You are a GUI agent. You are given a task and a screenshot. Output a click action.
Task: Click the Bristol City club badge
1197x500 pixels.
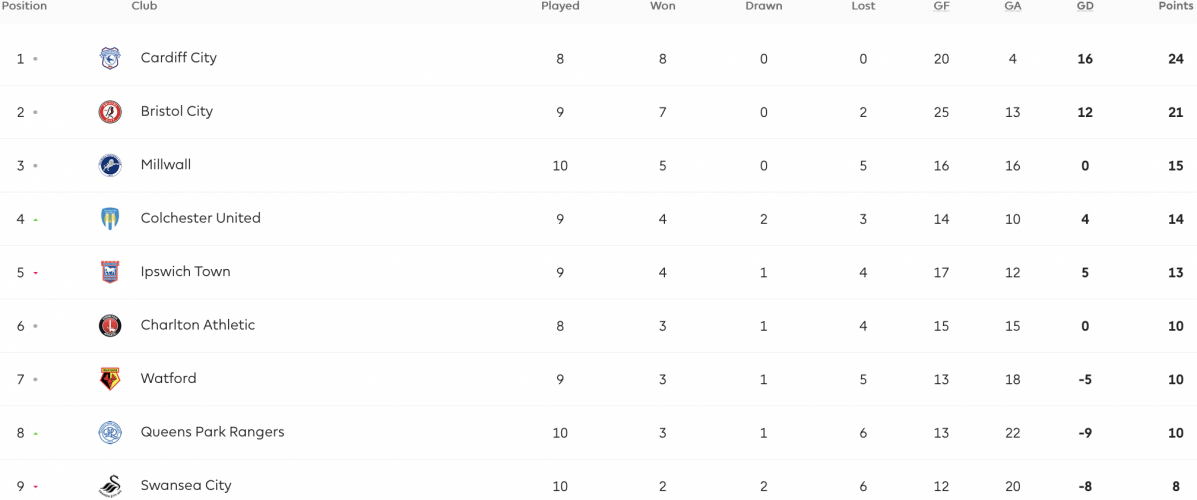click(x=110, y=111)
